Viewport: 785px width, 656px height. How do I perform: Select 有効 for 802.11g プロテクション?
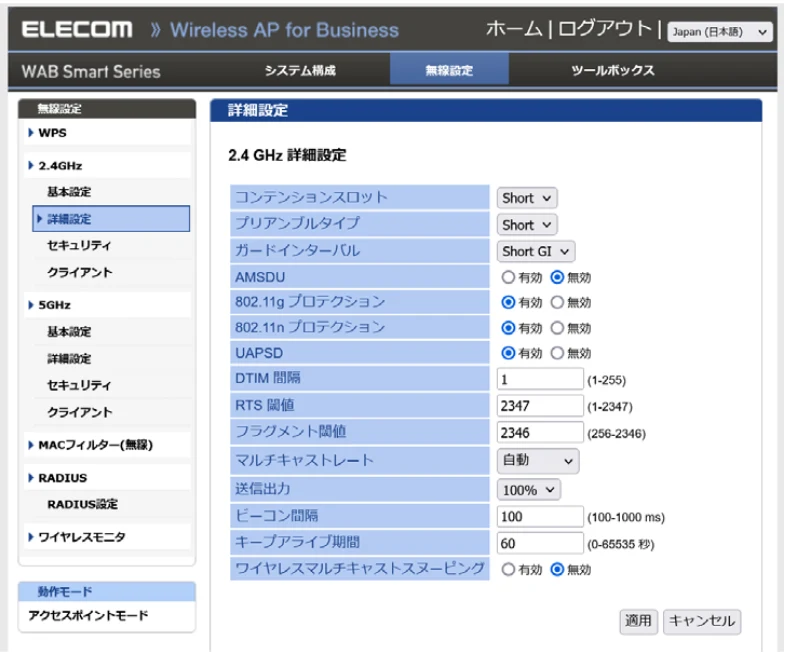508,302
